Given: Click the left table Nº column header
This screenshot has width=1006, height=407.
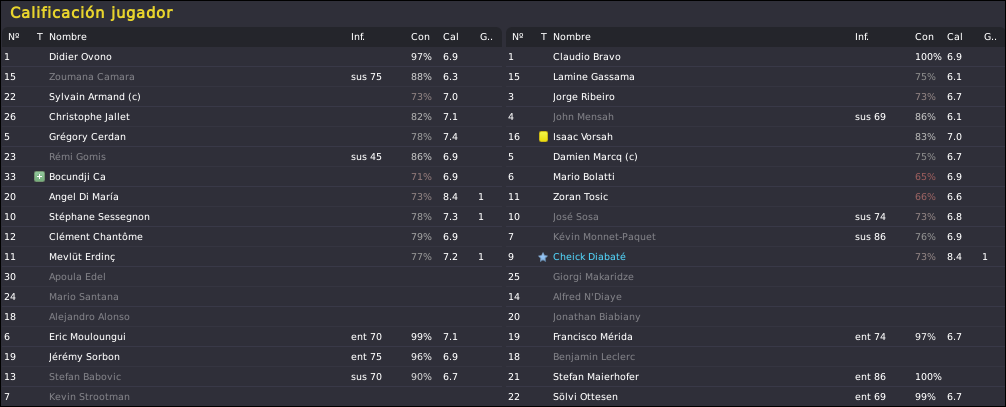Looking at the screenshot, I should tap(13, 37).
